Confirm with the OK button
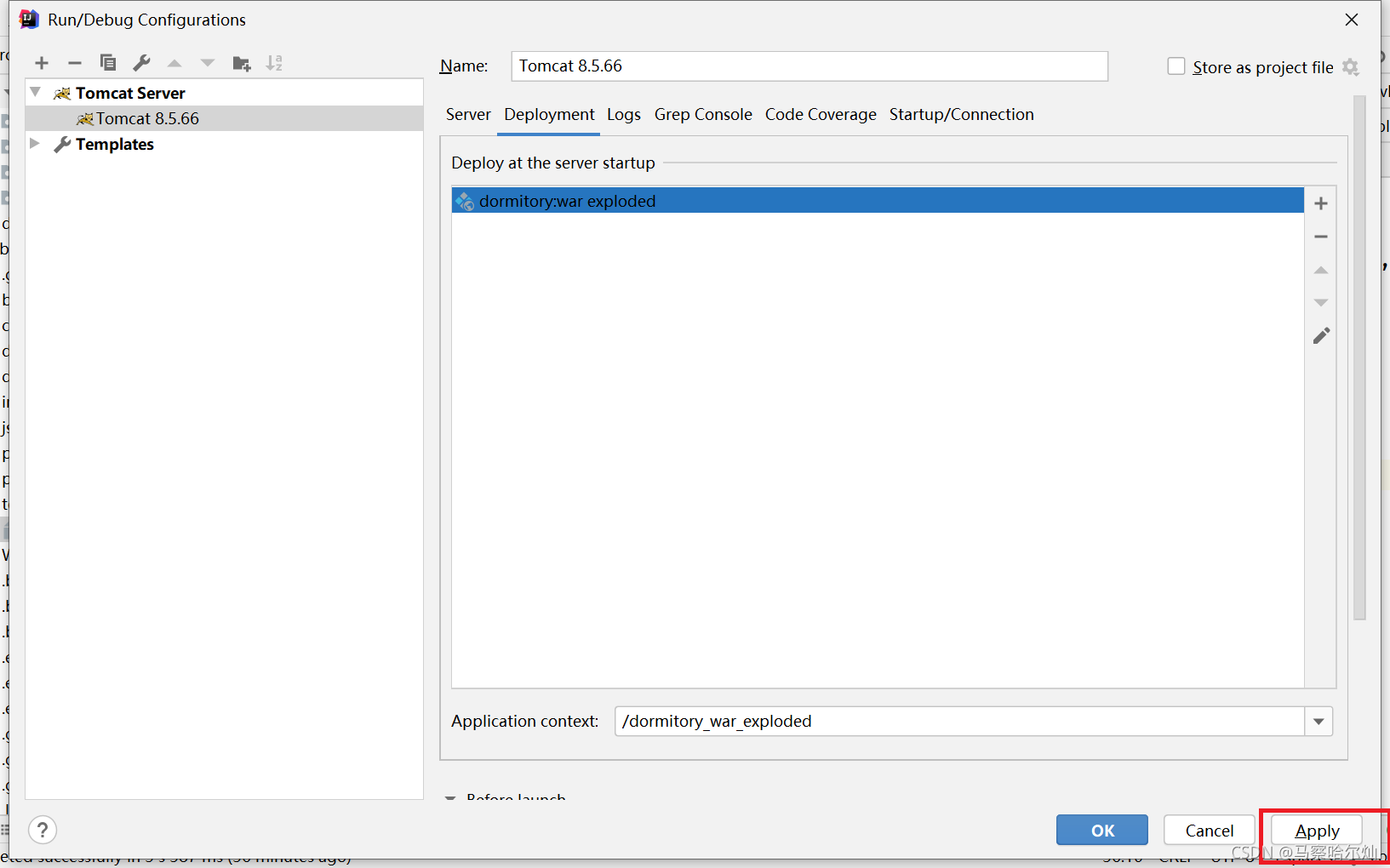Viewport: 1390px width, 868px height. point(1102,830)
